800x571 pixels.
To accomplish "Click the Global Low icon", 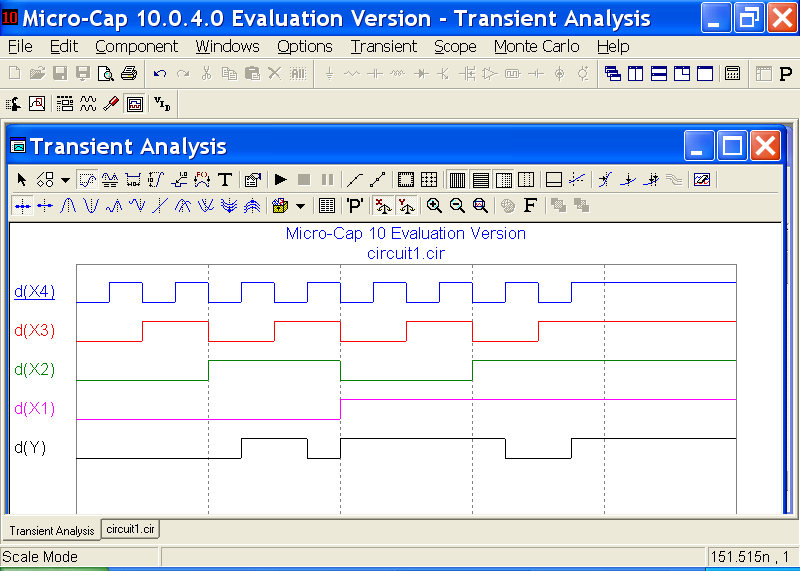I will pyautogui.click(x=229, y=206).
